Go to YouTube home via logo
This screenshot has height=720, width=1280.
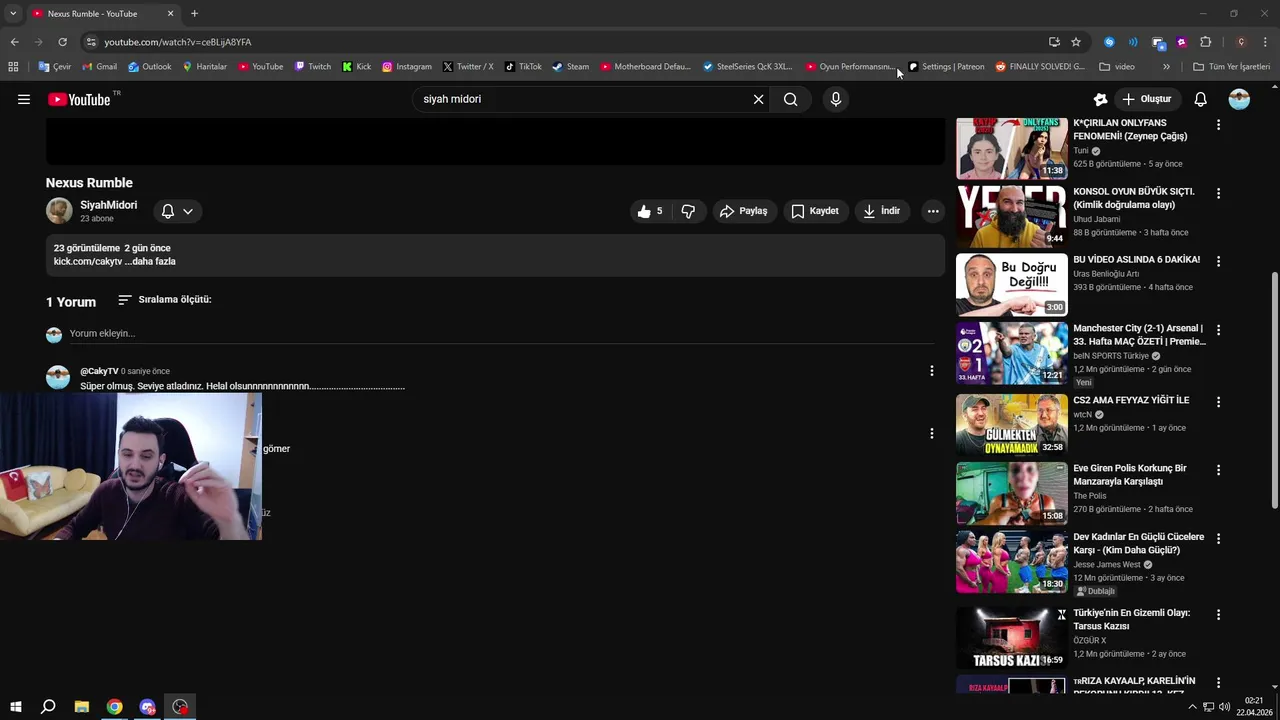80,99
